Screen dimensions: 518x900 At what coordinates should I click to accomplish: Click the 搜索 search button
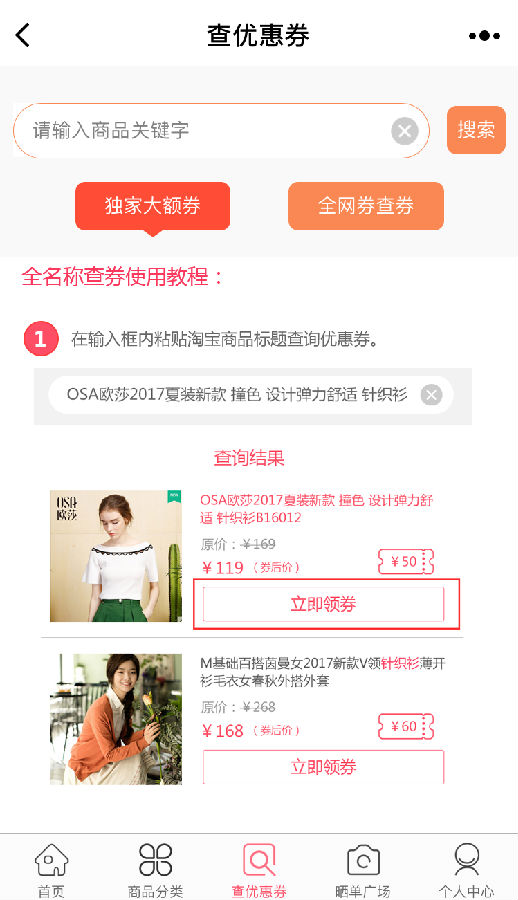(476, 130)
